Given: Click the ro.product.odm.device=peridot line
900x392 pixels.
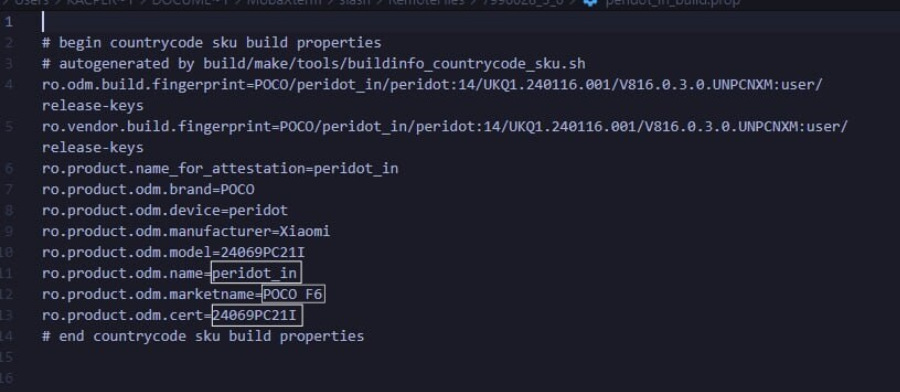Looking at the screenshot, I should [165, 211].
